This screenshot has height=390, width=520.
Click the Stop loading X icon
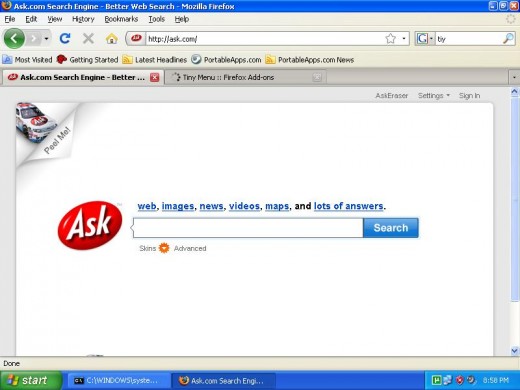point(88,39)
